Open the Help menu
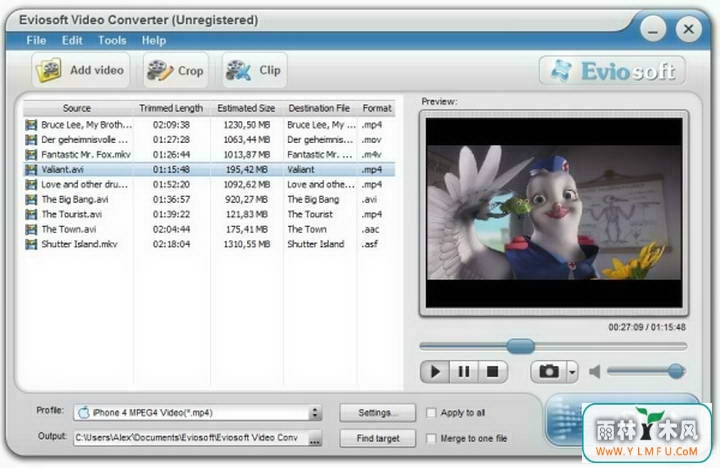The image size is (720, 468). 153,40
